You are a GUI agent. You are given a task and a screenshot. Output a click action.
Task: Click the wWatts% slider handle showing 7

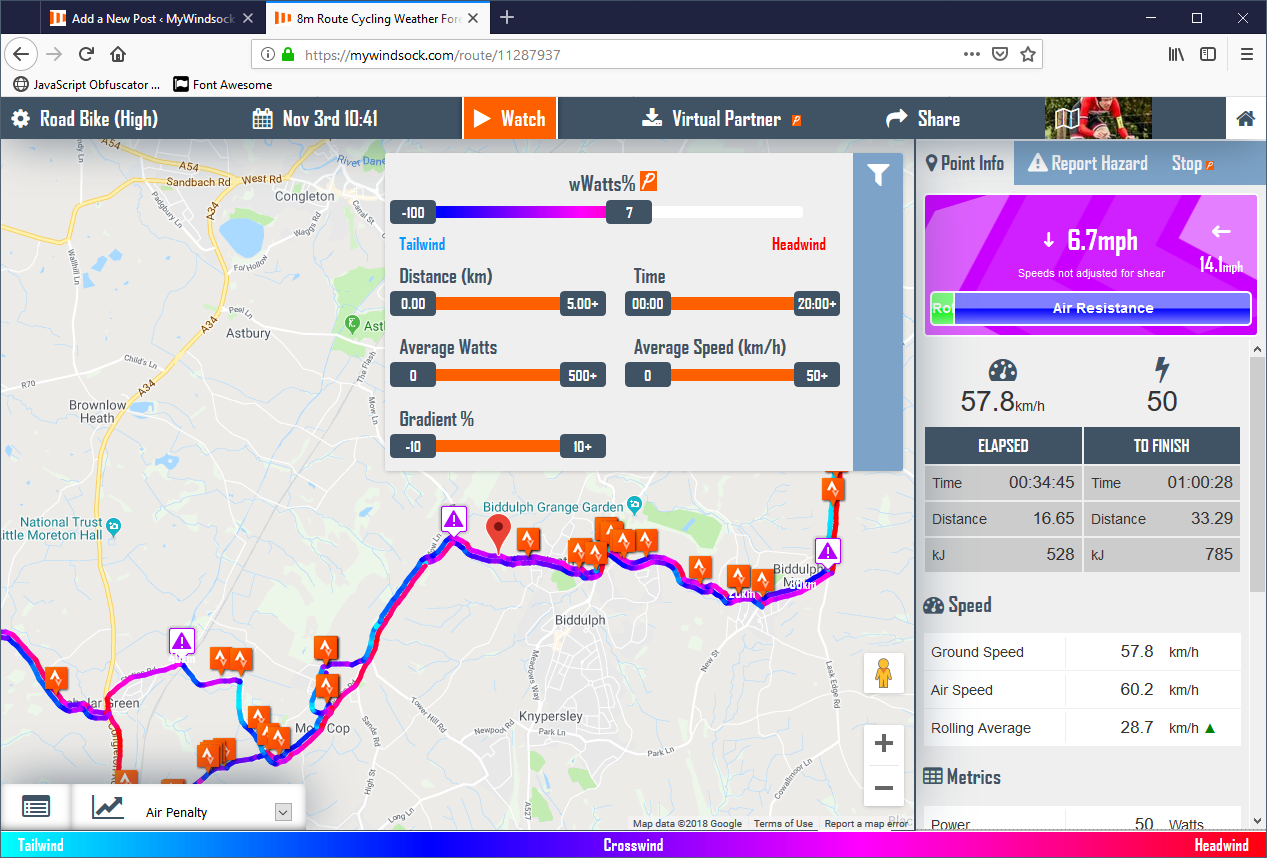pyautogui.click(x=629, y=212)
